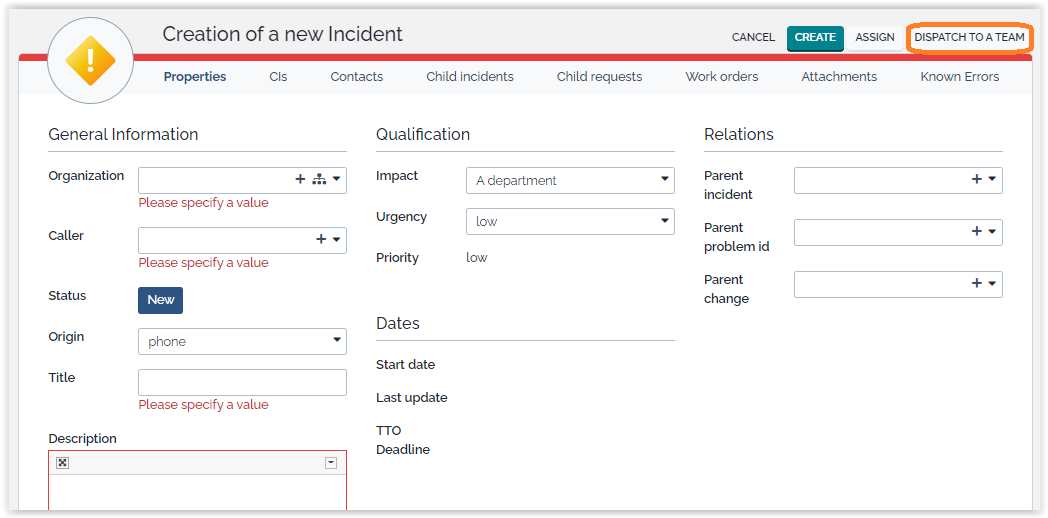1048x518 pixels.
Task: Expand the Parent incident dropdown arrow
Action: tap(992, 180)
